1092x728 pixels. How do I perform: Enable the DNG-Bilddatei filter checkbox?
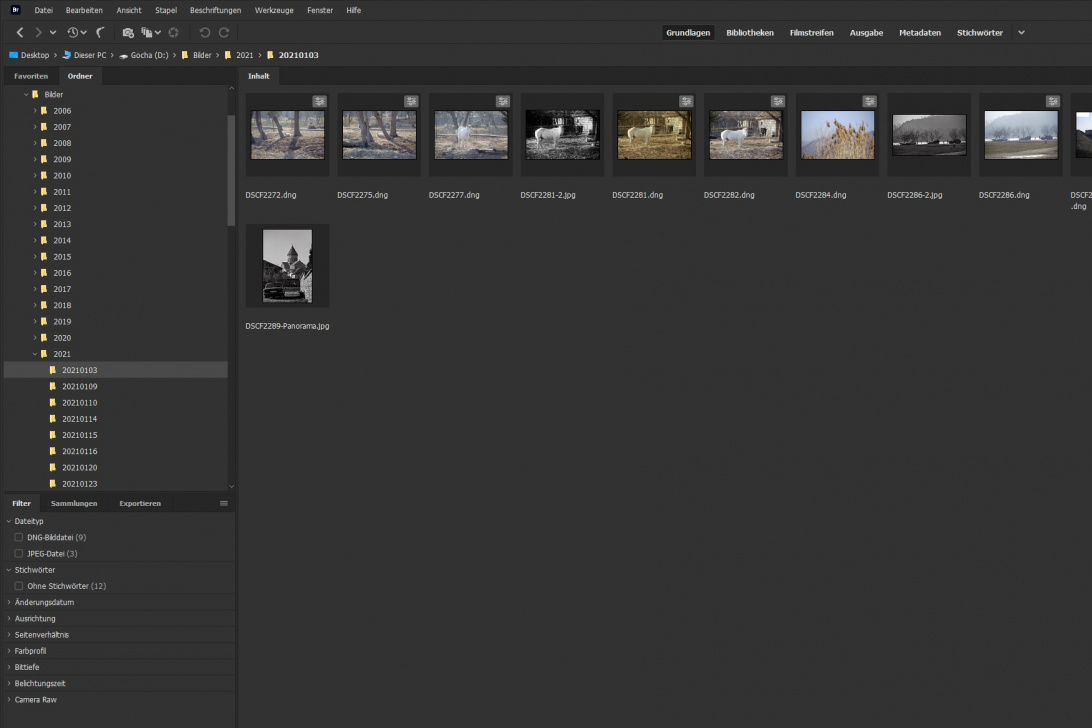(19, 537)
